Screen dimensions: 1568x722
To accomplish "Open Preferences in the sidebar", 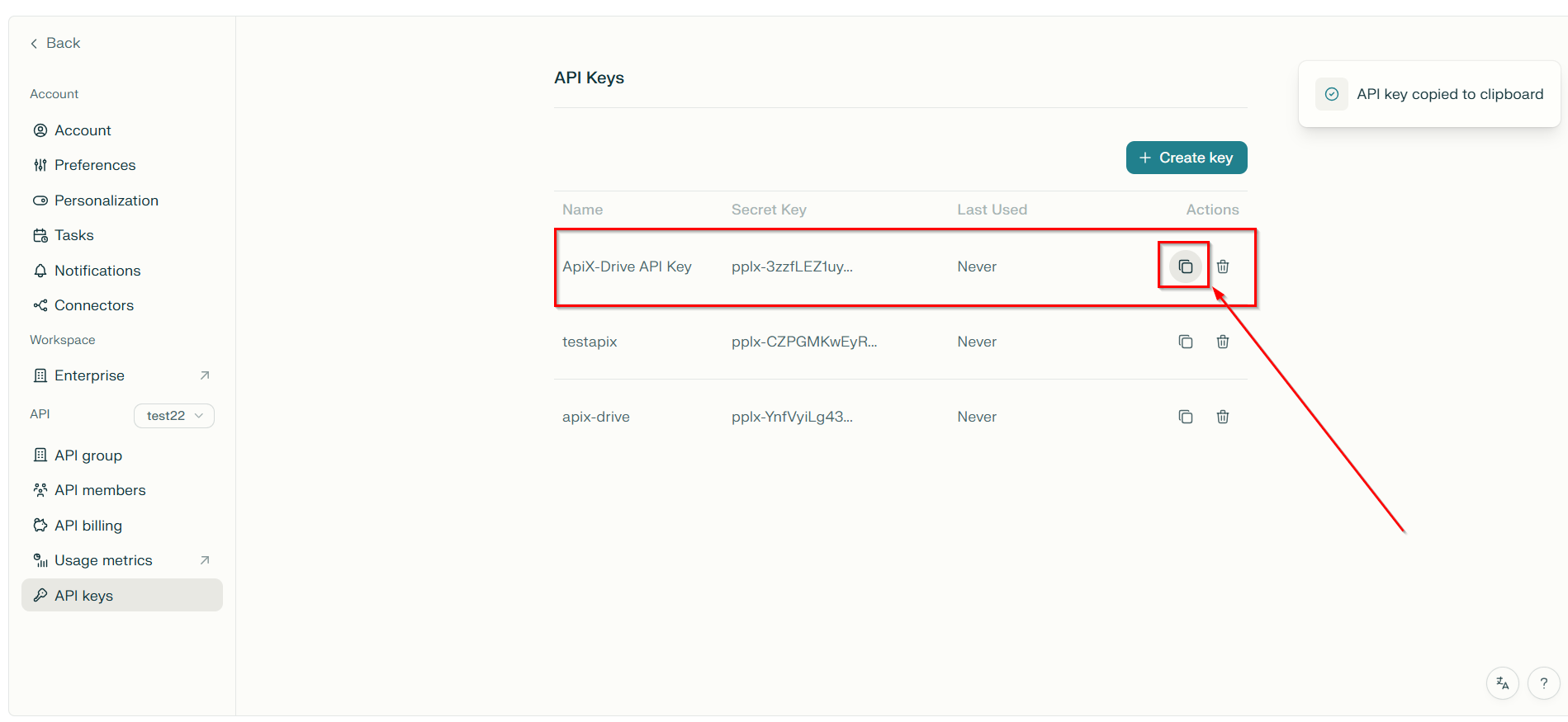I will coord(94,165).
